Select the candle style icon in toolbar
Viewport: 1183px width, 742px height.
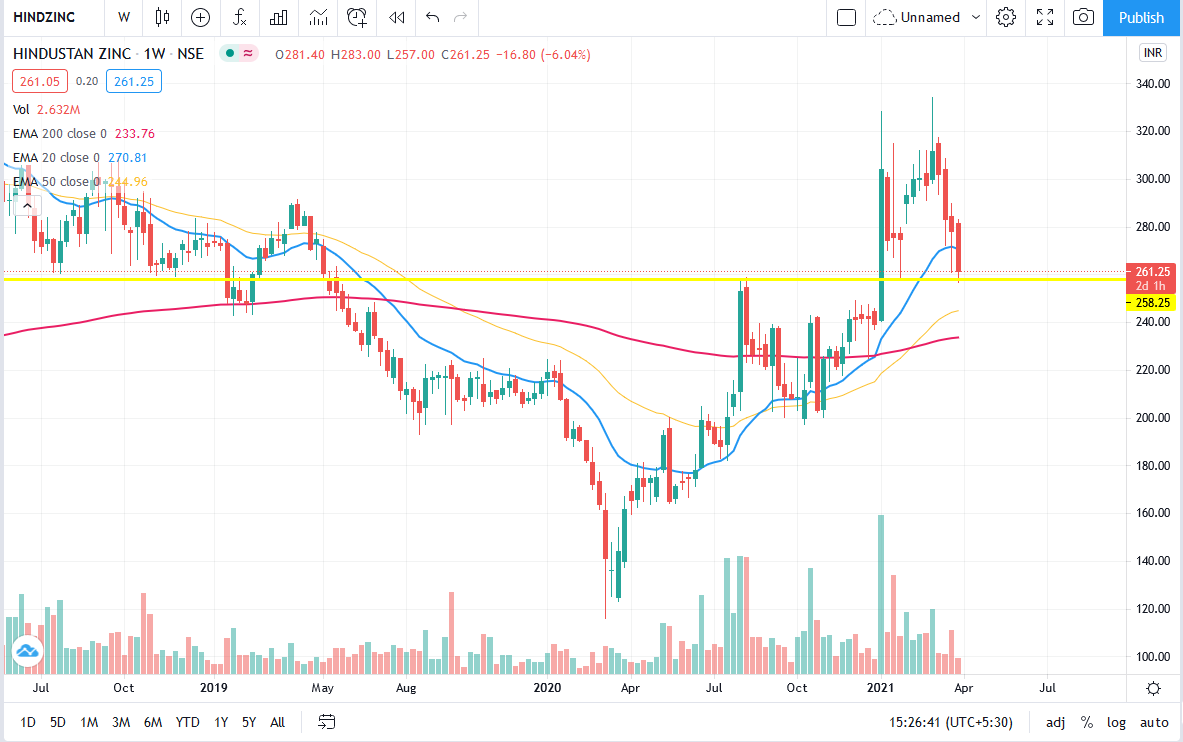click(162, 18)
